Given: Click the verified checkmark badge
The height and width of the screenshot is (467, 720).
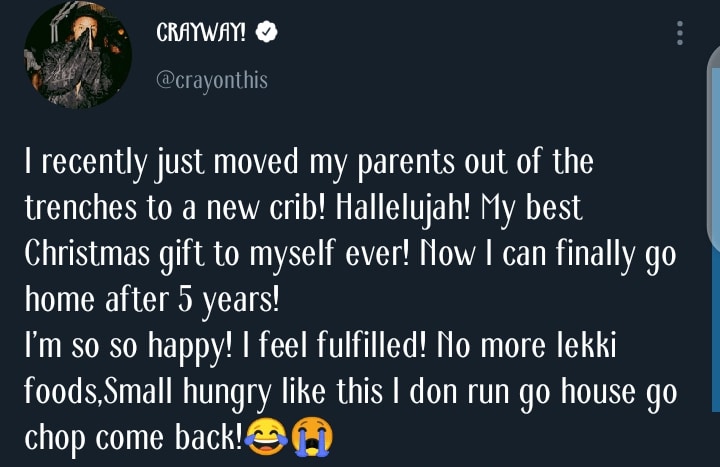Looking at the screenshot, I should (266, 33).
